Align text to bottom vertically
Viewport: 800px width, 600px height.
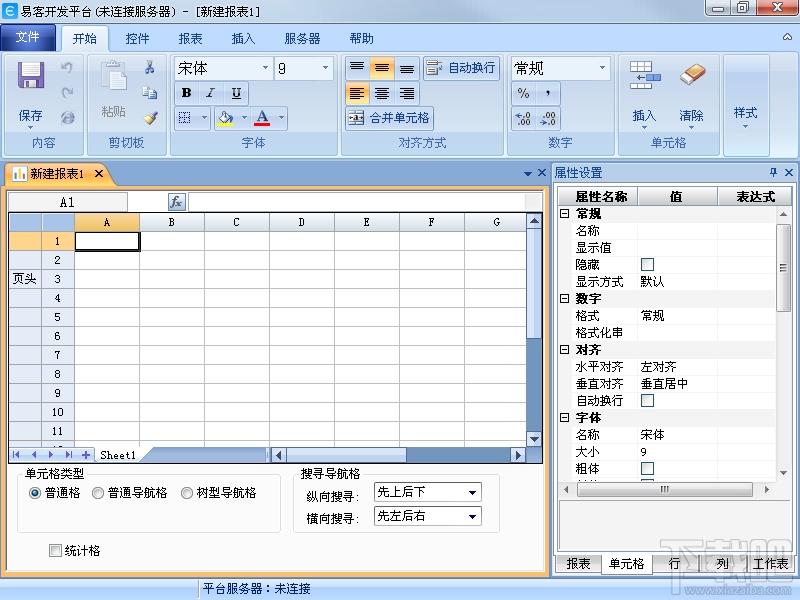point(407,67)
